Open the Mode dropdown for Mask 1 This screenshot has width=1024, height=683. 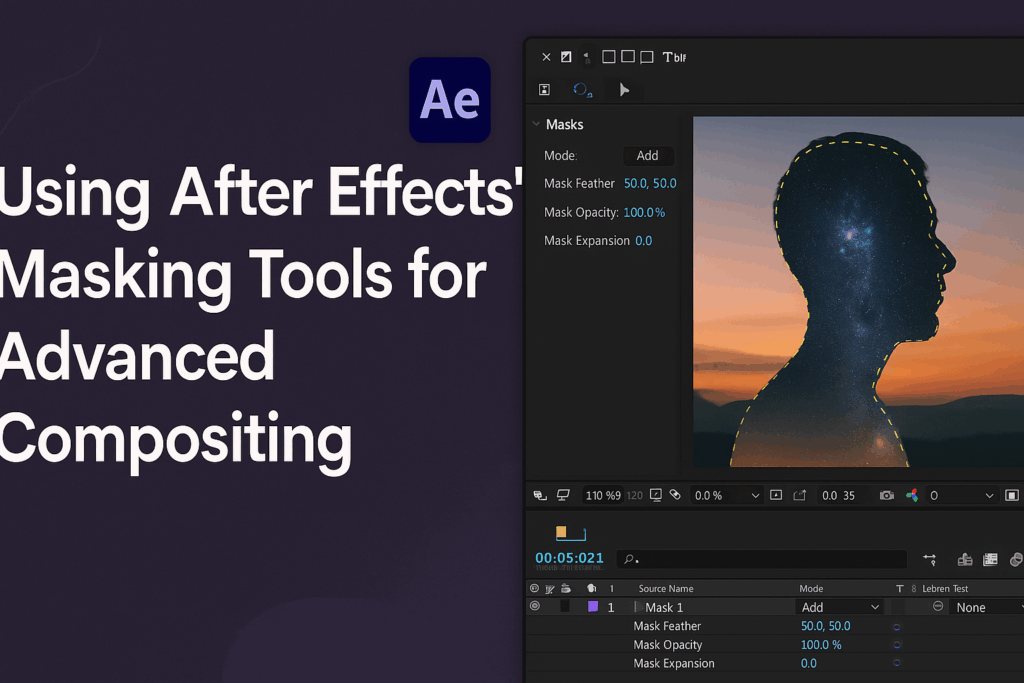[840, 607]
